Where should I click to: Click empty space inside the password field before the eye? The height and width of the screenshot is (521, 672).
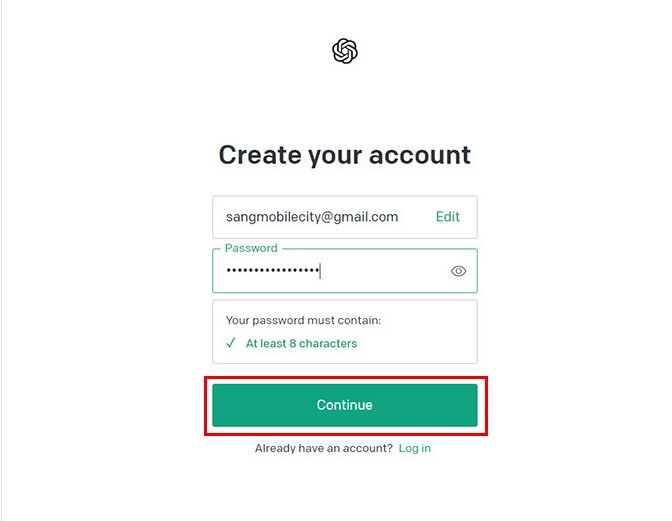click(384, 271)
